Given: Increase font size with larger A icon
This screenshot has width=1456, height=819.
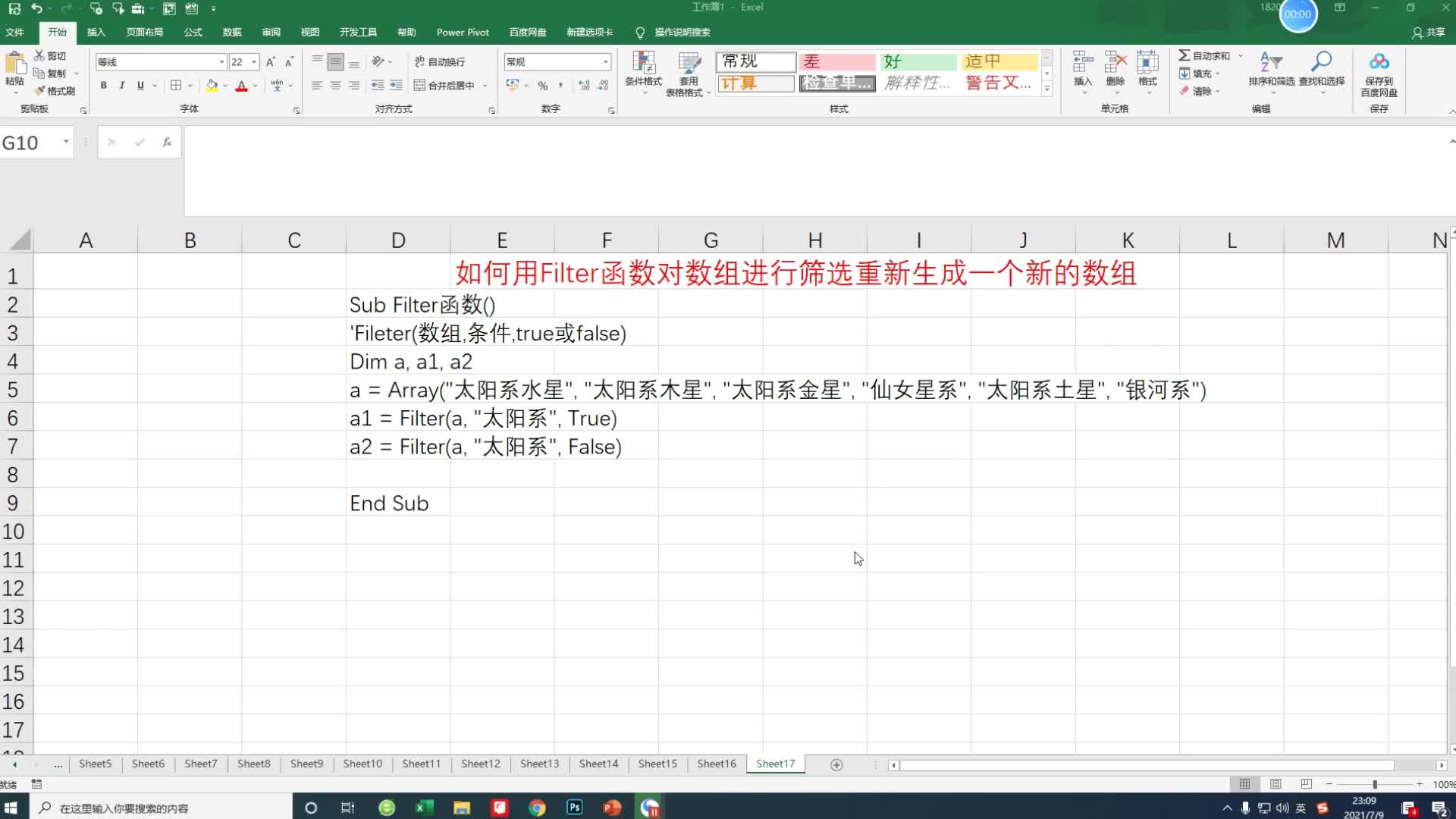Looking at the screenshot, I should click(x=270, y=62).
